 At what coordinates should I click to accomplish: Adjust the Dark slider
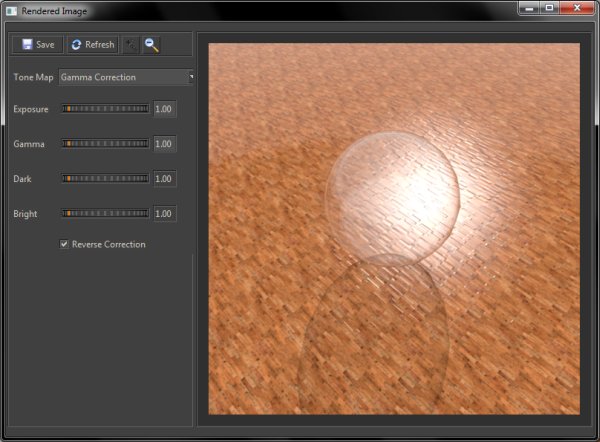click(x=105, y=179)
